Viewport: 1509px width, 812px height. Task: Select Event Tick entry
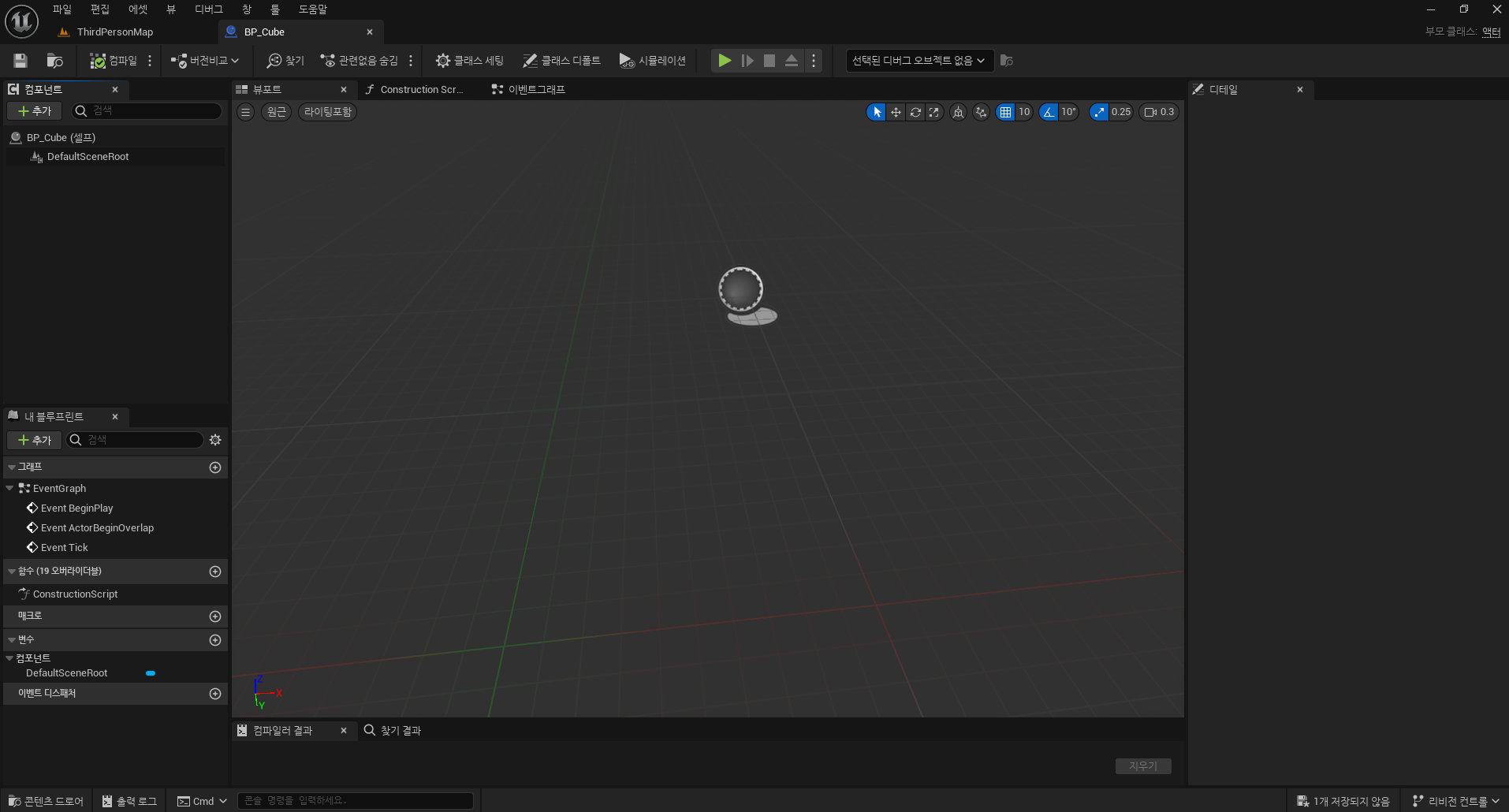64,548
